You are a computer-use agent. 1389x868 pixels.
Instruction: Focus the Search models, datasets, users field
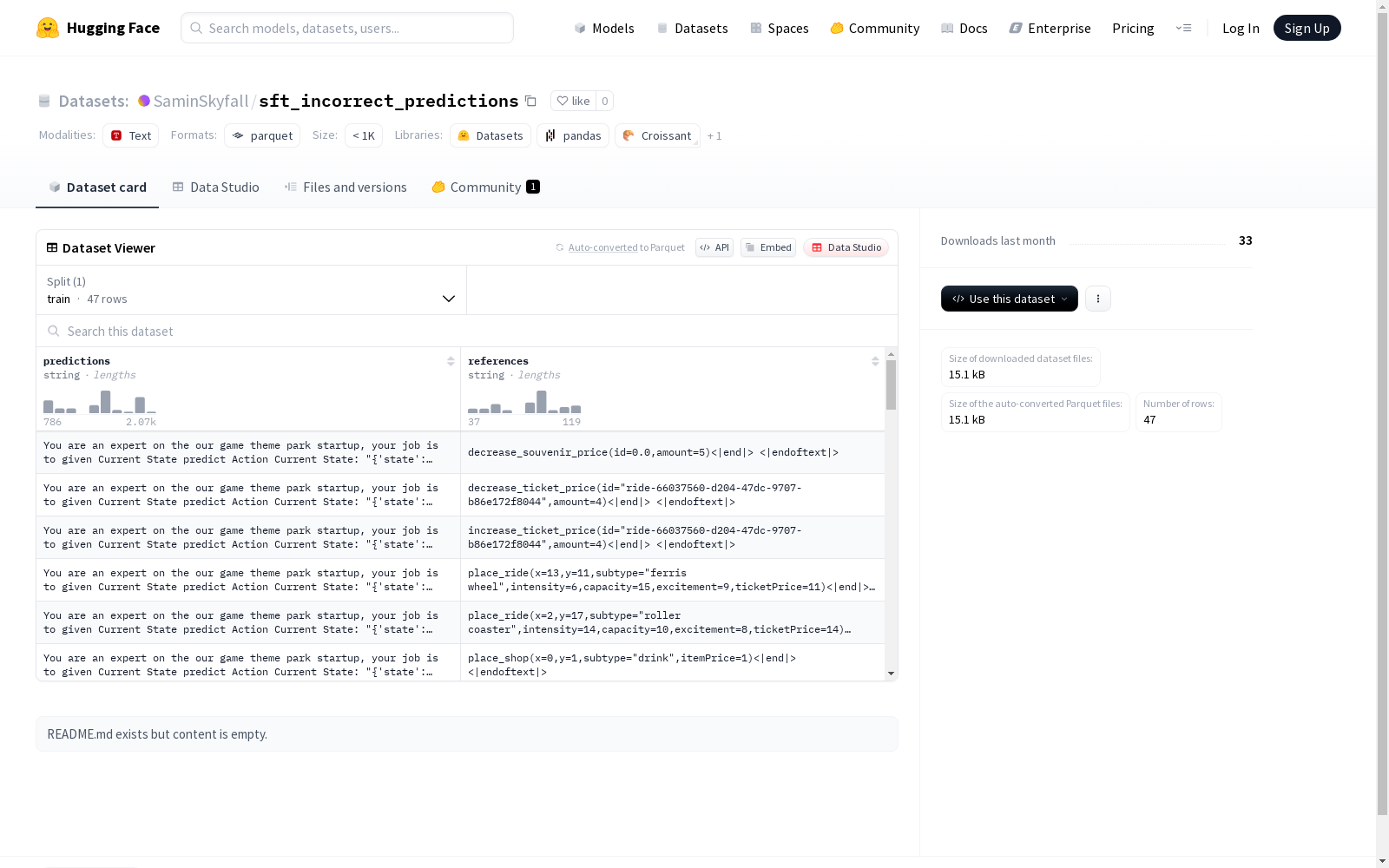pos(347,28)
